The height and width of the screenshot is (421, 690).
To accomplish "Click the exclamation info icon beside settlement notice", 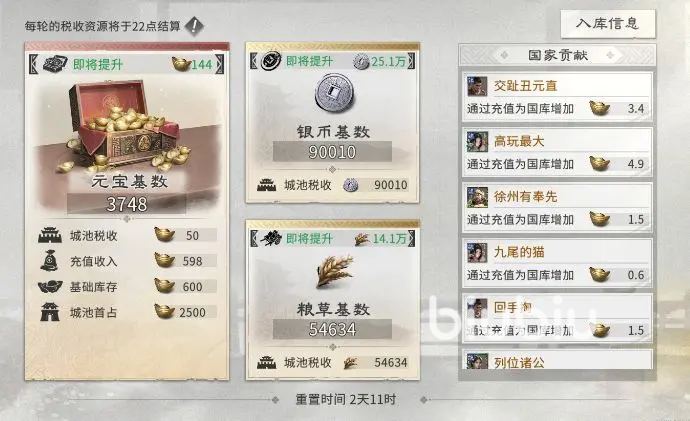I will tap(194, 26).
